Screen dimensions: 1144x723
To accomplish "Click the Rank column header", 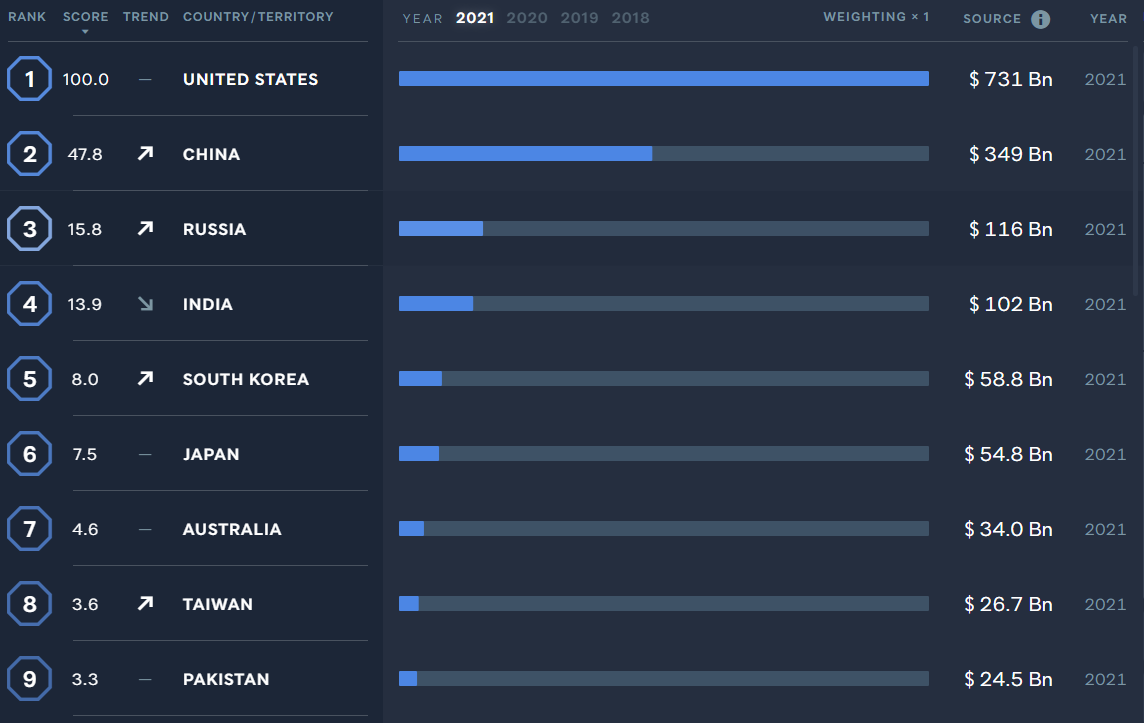I will 27,17.
